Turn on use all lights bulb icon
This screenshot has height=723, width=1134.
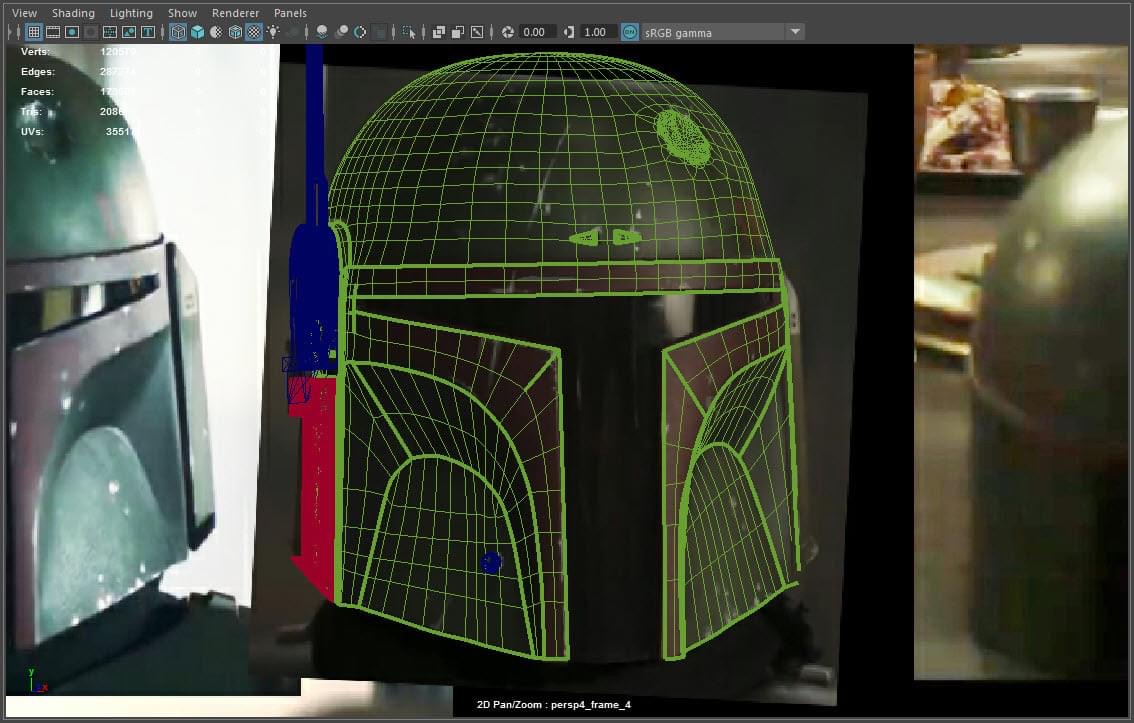(273, 32)
